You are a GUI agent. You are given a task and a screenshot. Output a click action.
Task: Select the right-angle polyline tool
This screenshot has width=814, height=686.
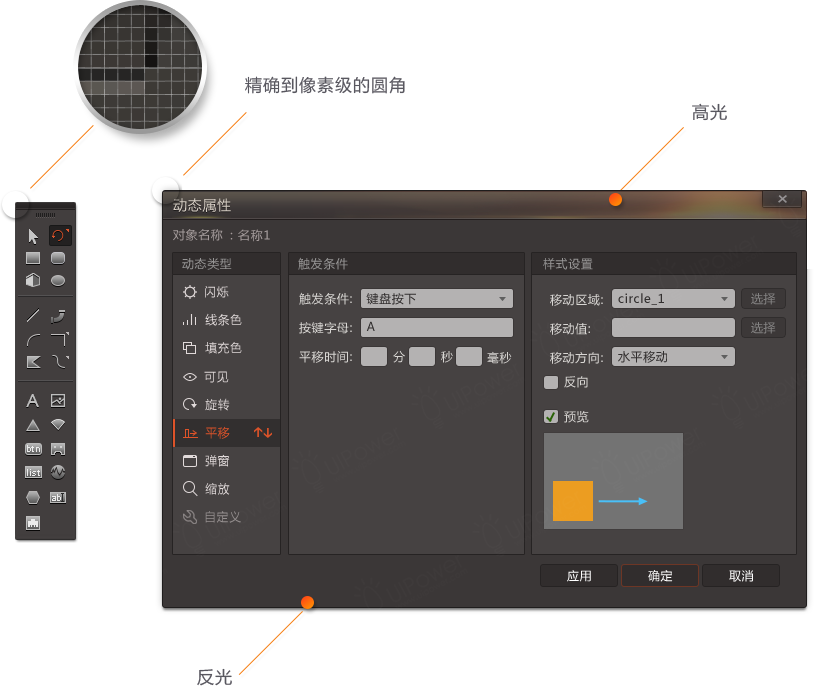tap(60, 340)
